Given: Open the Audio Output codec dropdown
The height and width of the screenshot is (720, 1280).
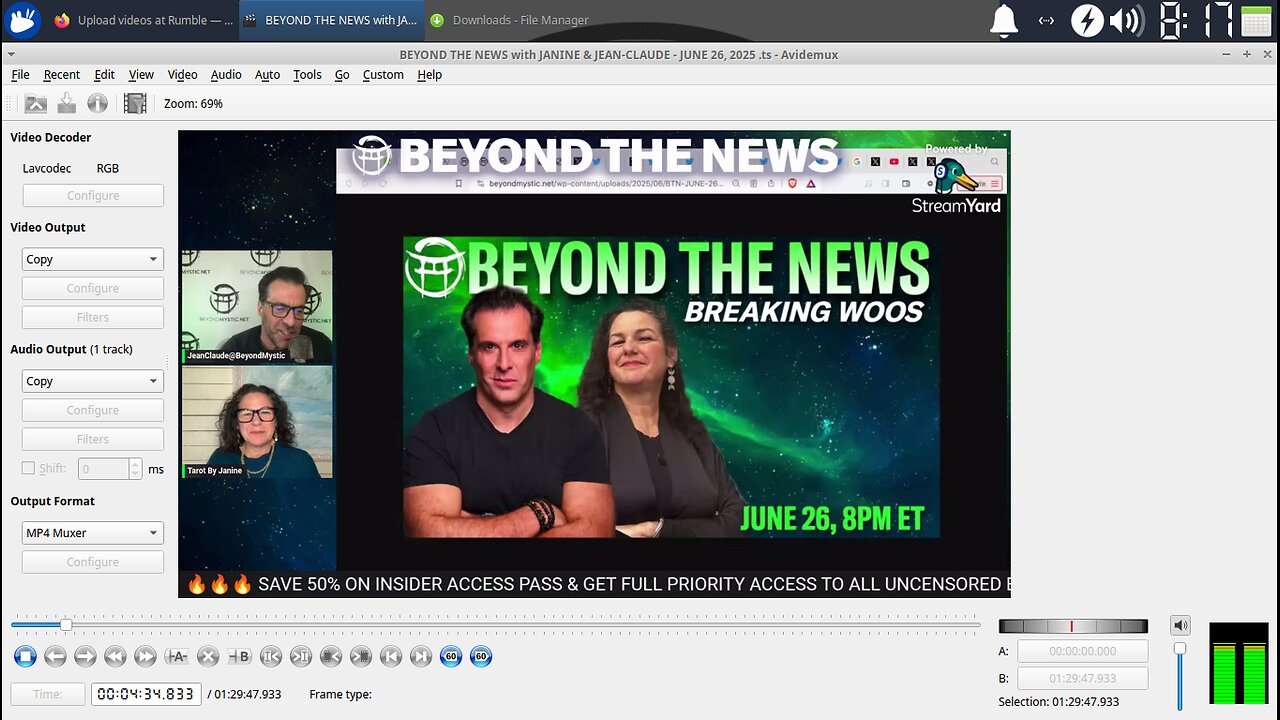Looking at the screenshot, I should click(93, 381).
